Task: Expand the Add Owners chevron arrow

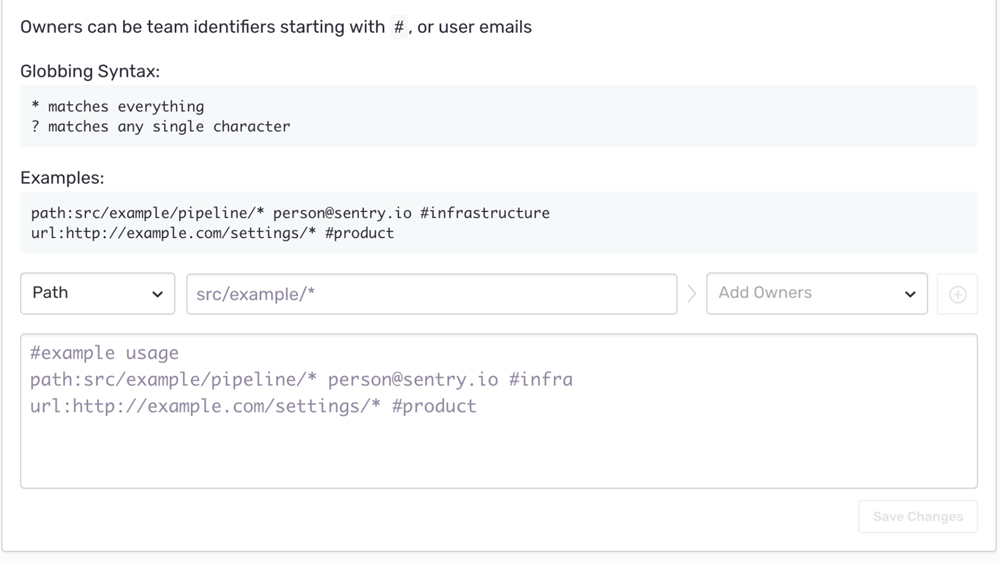Action: [910, 294]
